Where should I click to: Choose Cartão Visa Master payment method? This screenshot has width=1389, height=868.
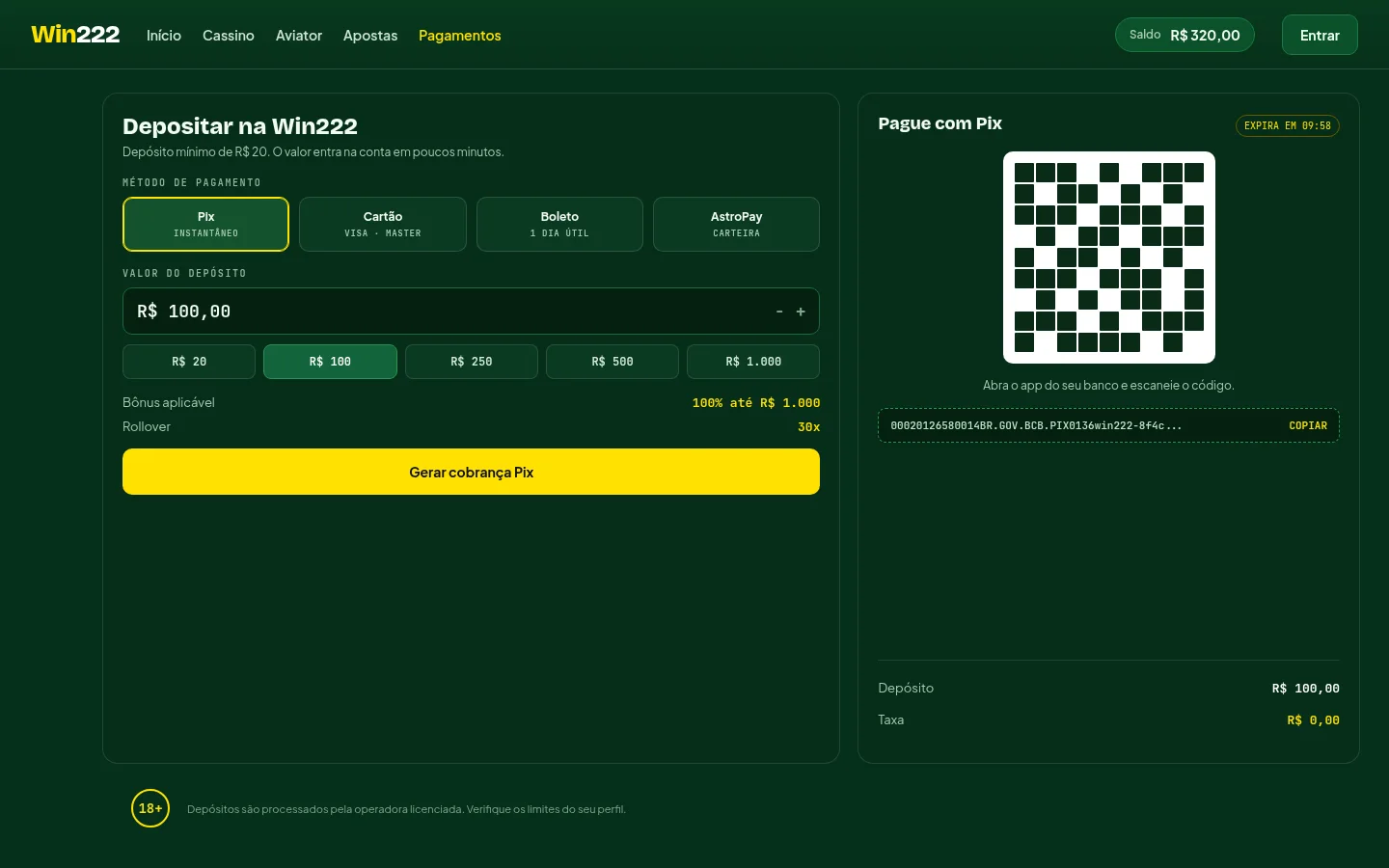pos(383,224)
